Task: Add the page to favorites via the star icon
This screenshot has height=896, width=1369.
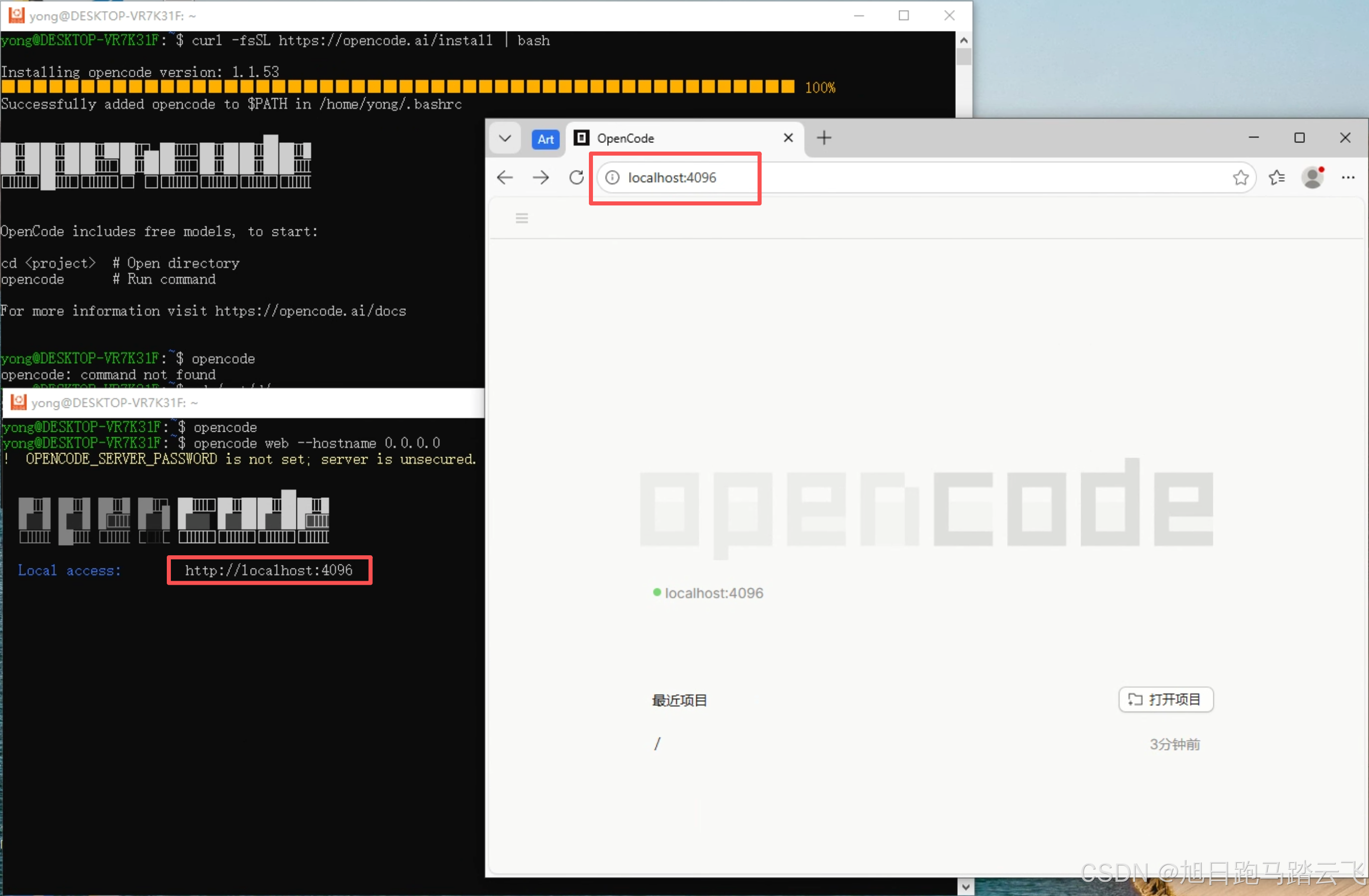Action: (1241, 177)
